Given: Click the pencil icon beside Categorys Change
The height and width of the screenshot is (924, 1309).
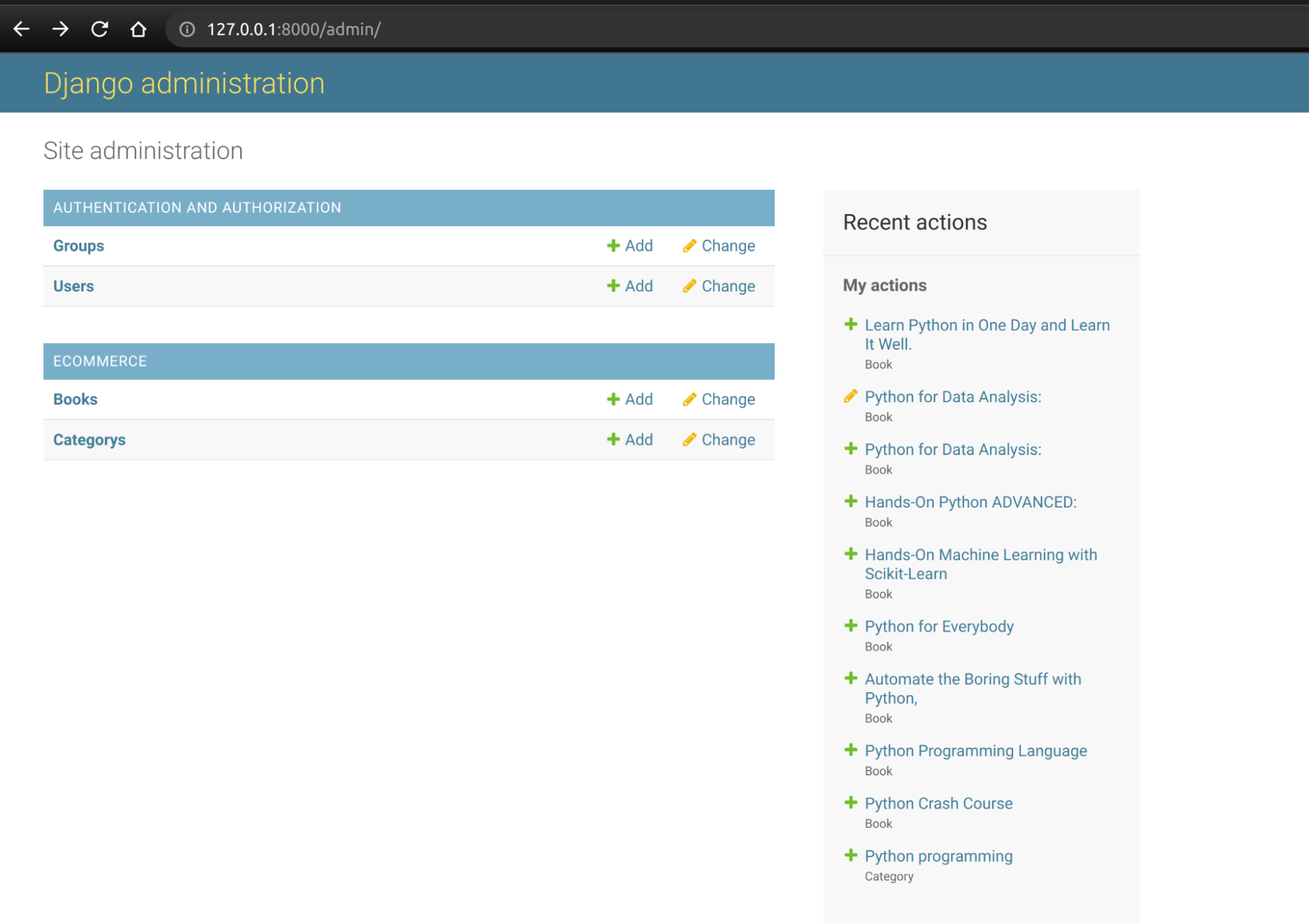Looking at the screenshot, I should (689, 439).
